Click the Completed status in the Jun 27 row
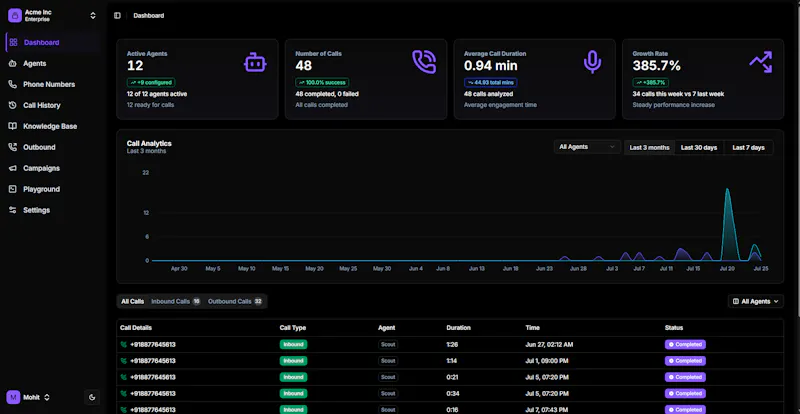Screen dimensions: 800x414 [685, 345]
